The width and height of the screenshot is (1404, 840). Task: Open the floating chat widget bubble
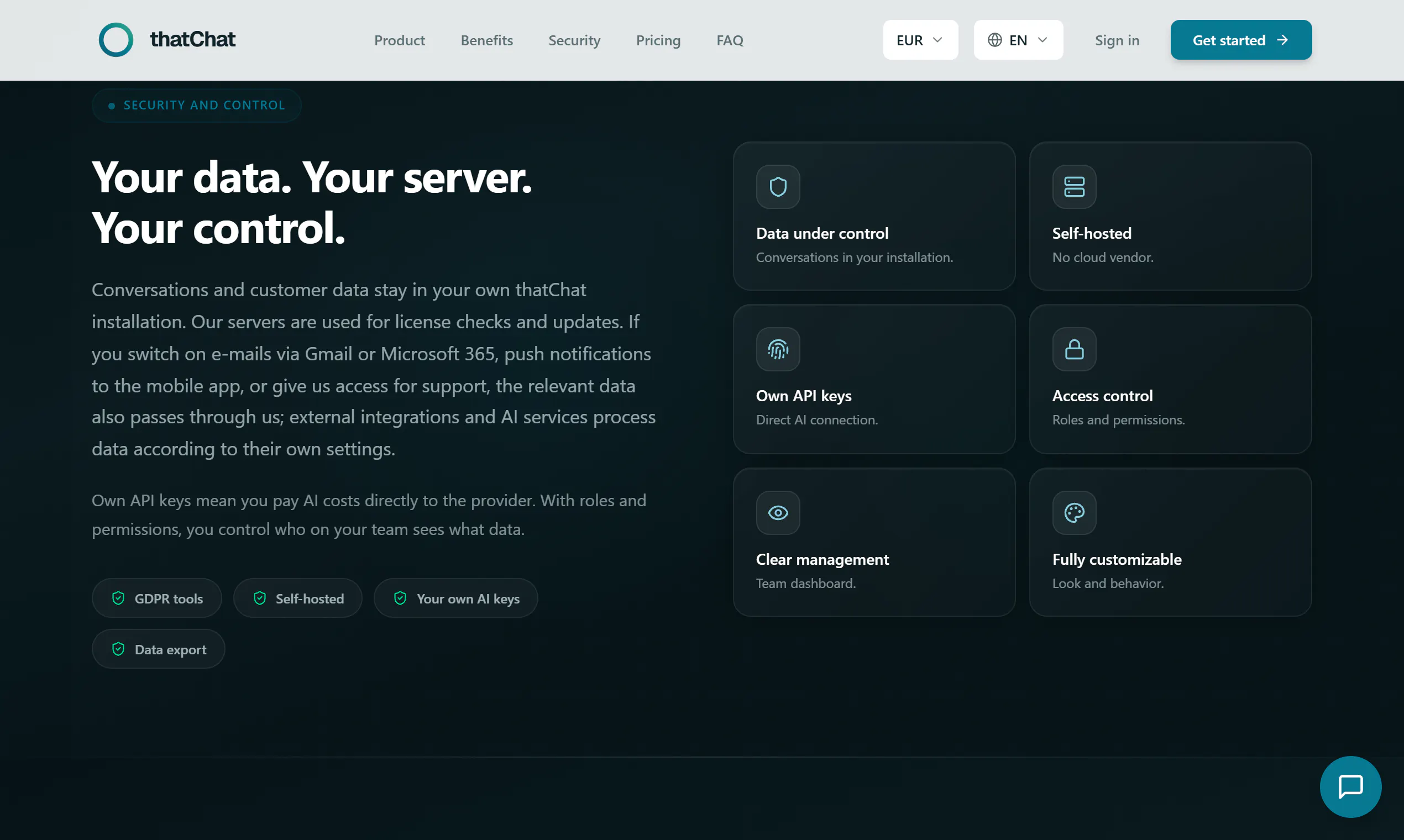click(x=1350, y=787)
